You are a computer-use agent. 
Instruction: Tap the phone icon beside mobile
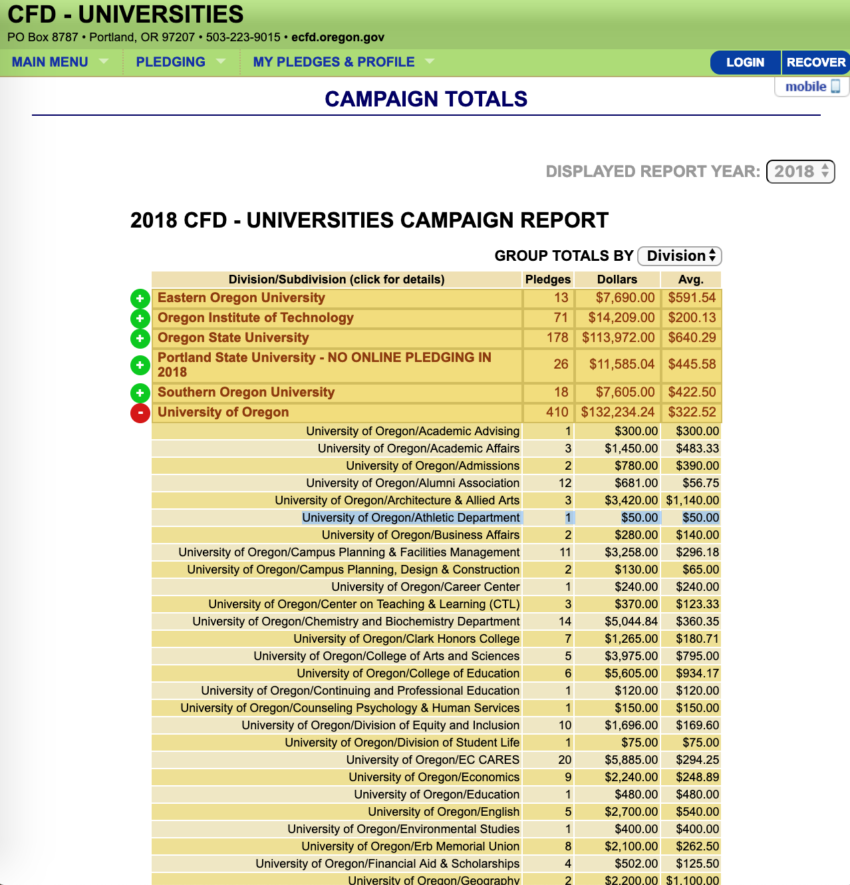[836, 86]
